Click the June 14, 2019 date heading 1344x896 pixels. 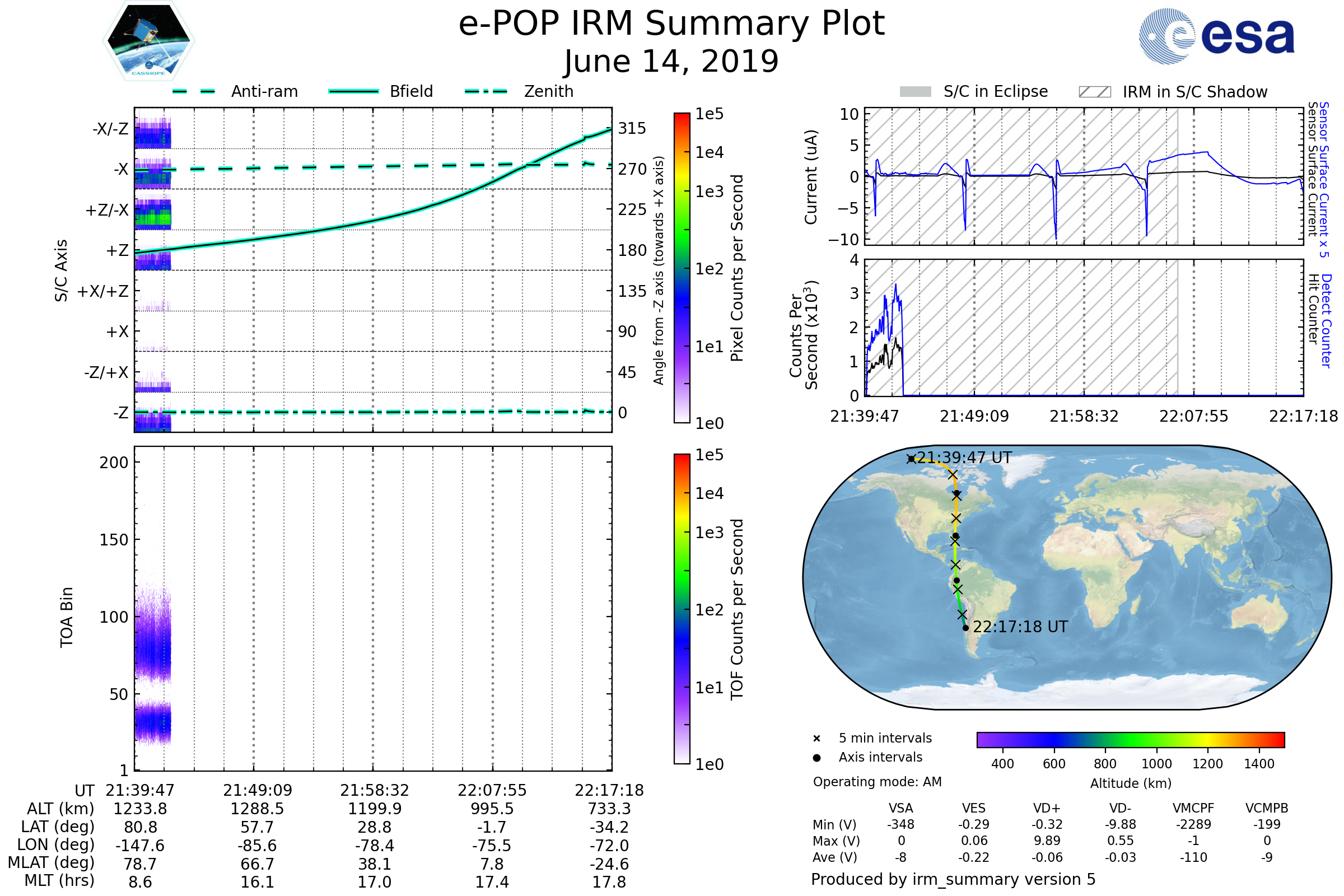pos(671,61)
